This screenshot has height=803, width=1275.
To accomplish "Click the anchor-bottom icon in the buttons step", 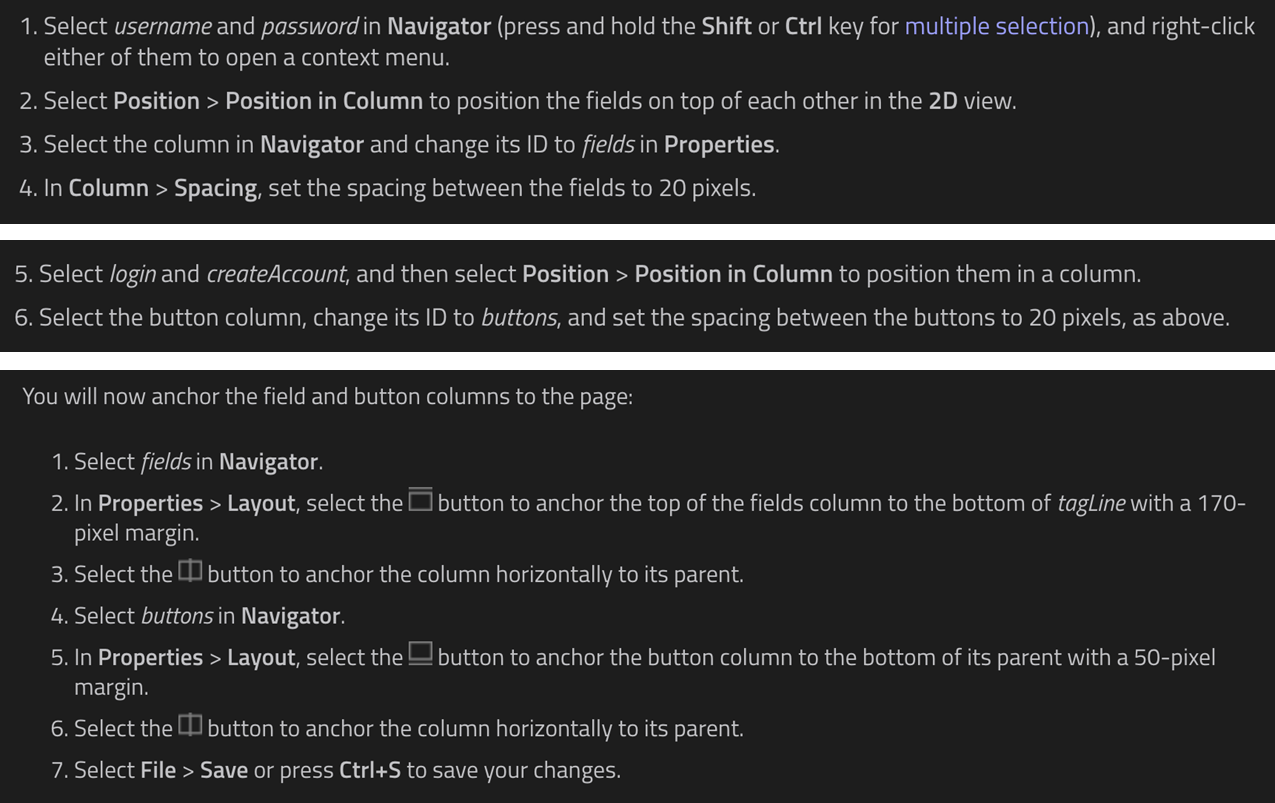I will (x=420, y=656).
